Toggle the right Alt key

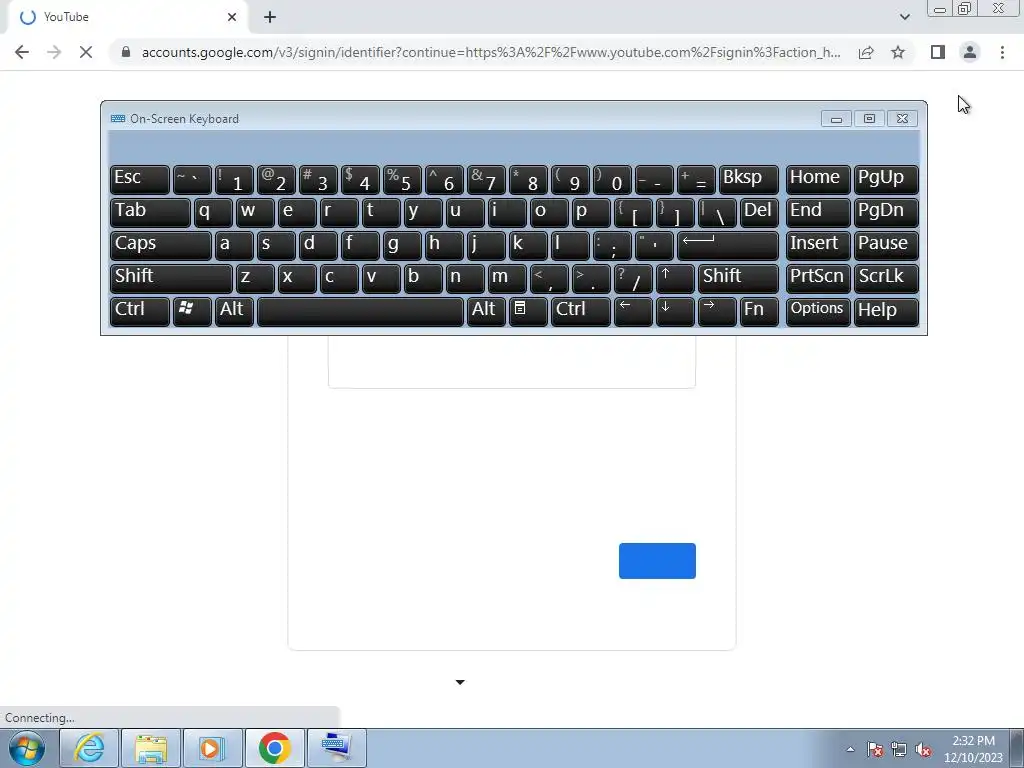click(487, 311)
